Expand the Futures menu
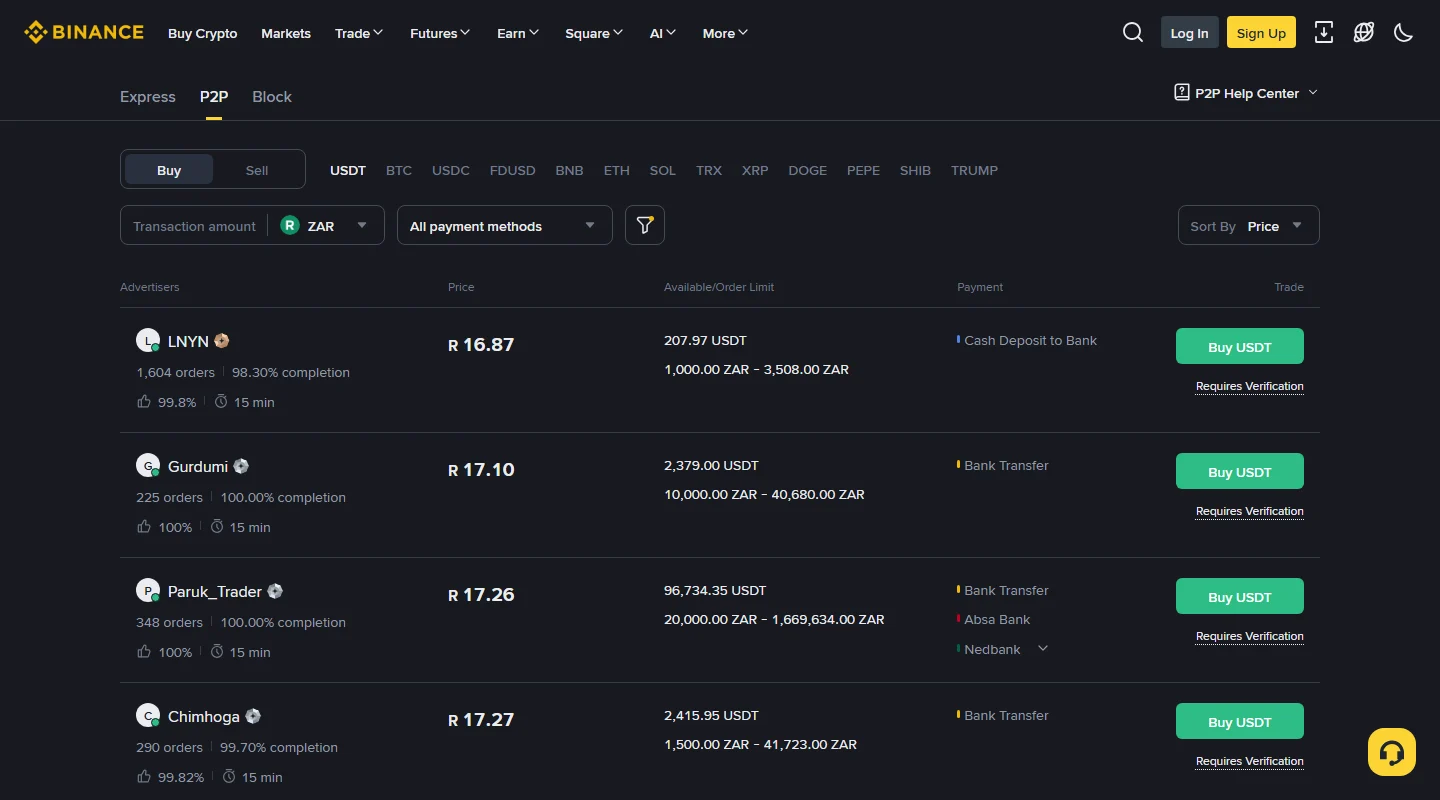Image resolution: width=1440 pixels, height=800 pixels. (x=440, y=33)
